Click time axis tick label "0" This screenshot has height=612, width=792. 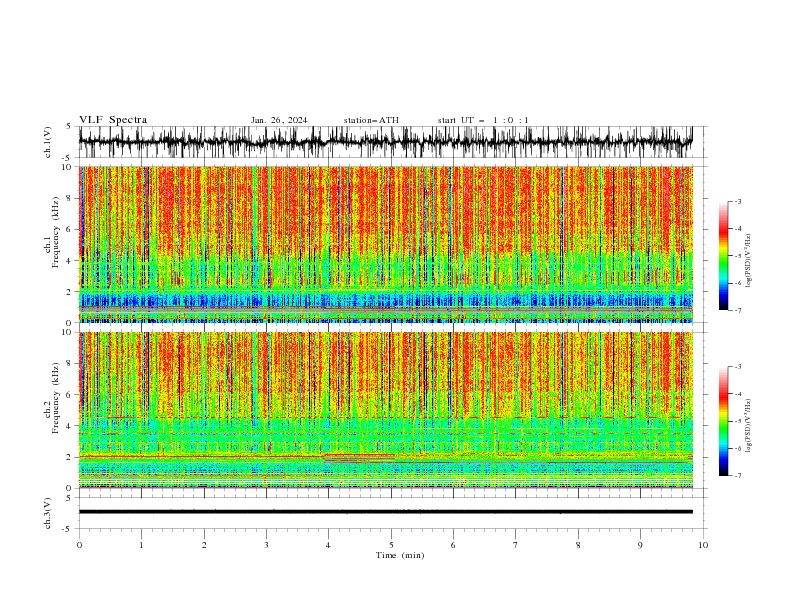click(x=79, y=545)
